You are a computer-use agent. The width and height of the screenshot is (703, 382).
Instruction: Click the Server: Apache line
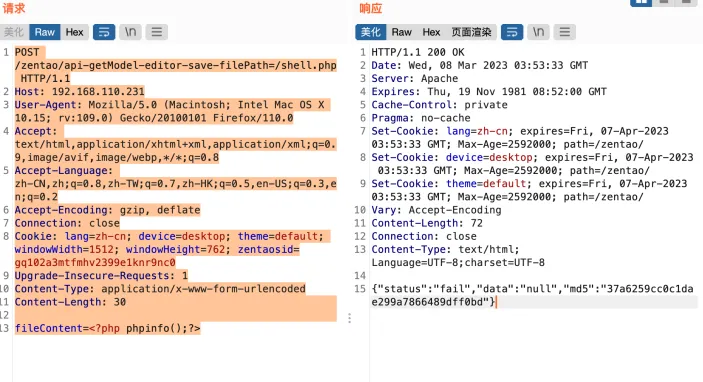pyautogui.click(x=415, y=79)
